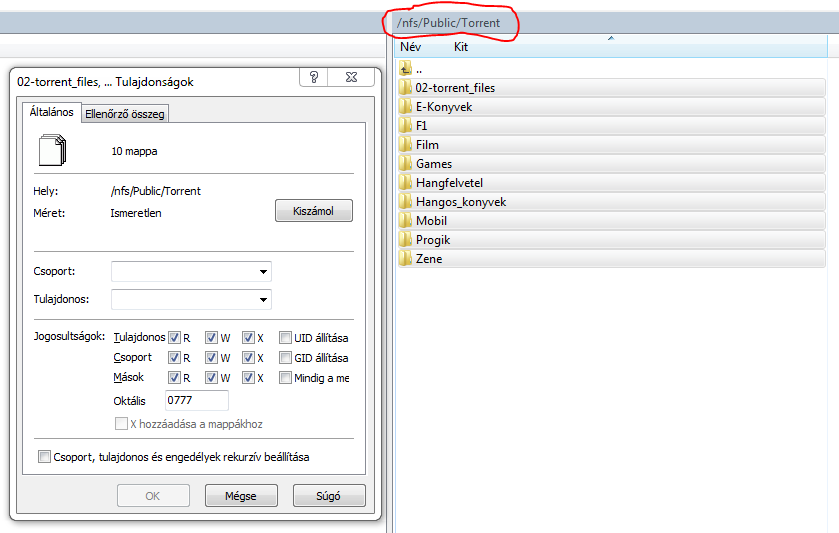Sort by the Név column header

[x=410, y=47]
